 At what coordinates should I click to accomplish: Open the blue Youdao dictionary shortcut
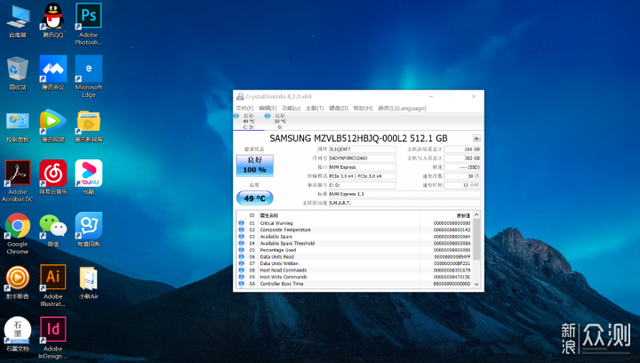89,225
